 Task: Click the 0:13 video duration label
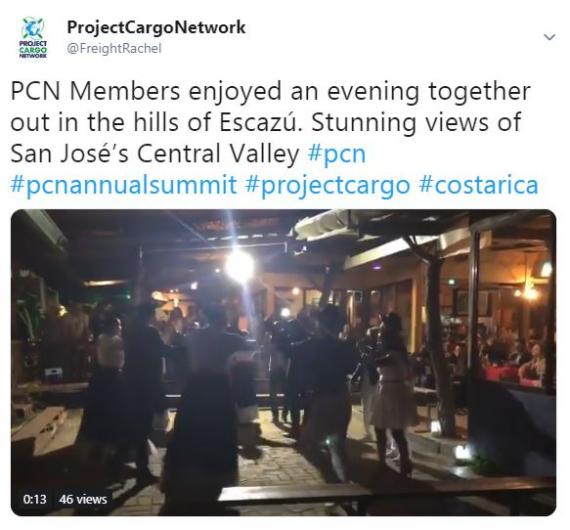(35, 499)
